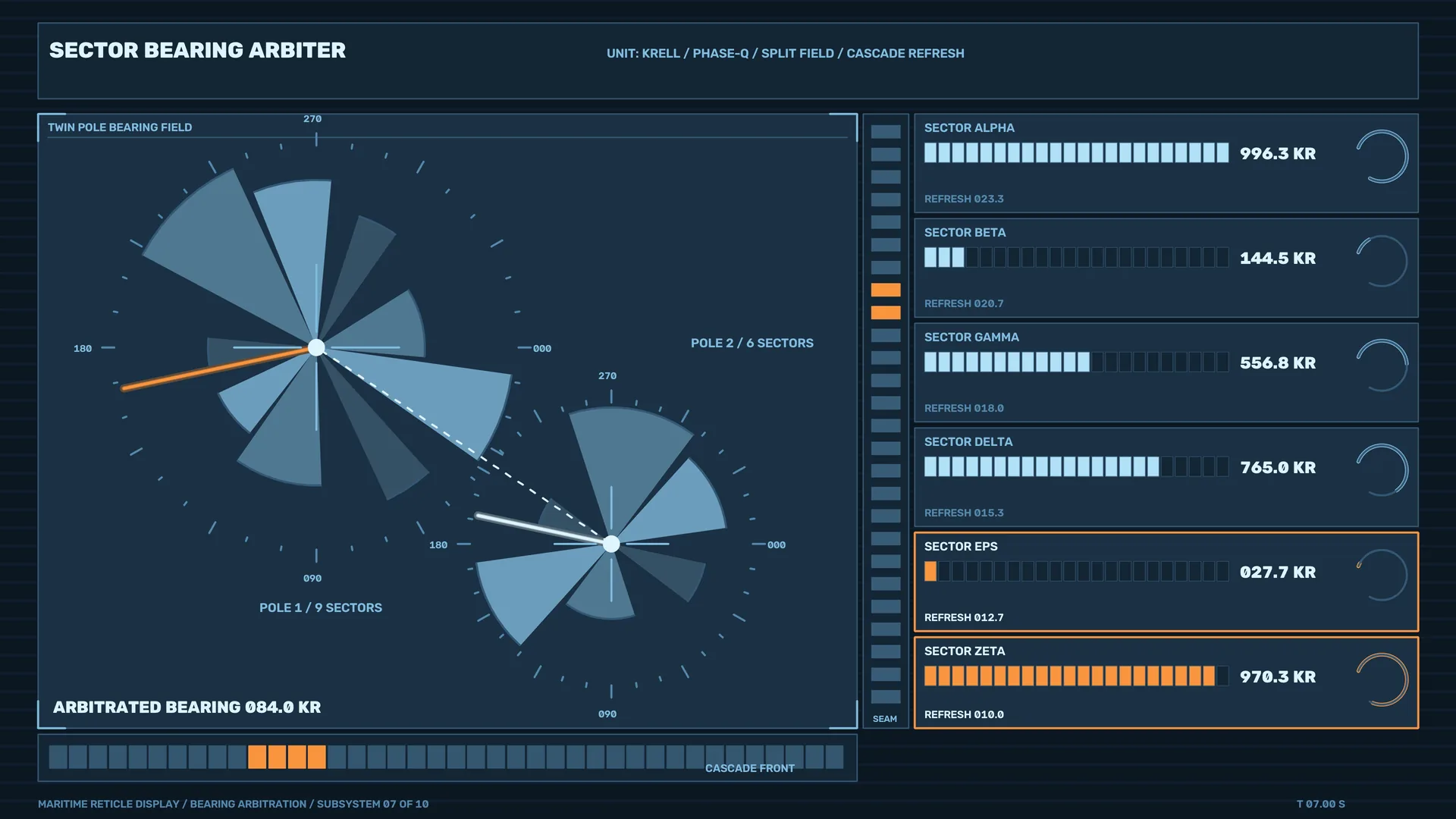Click POLE 1 / 9 SECTORS label

coord(321,608)
